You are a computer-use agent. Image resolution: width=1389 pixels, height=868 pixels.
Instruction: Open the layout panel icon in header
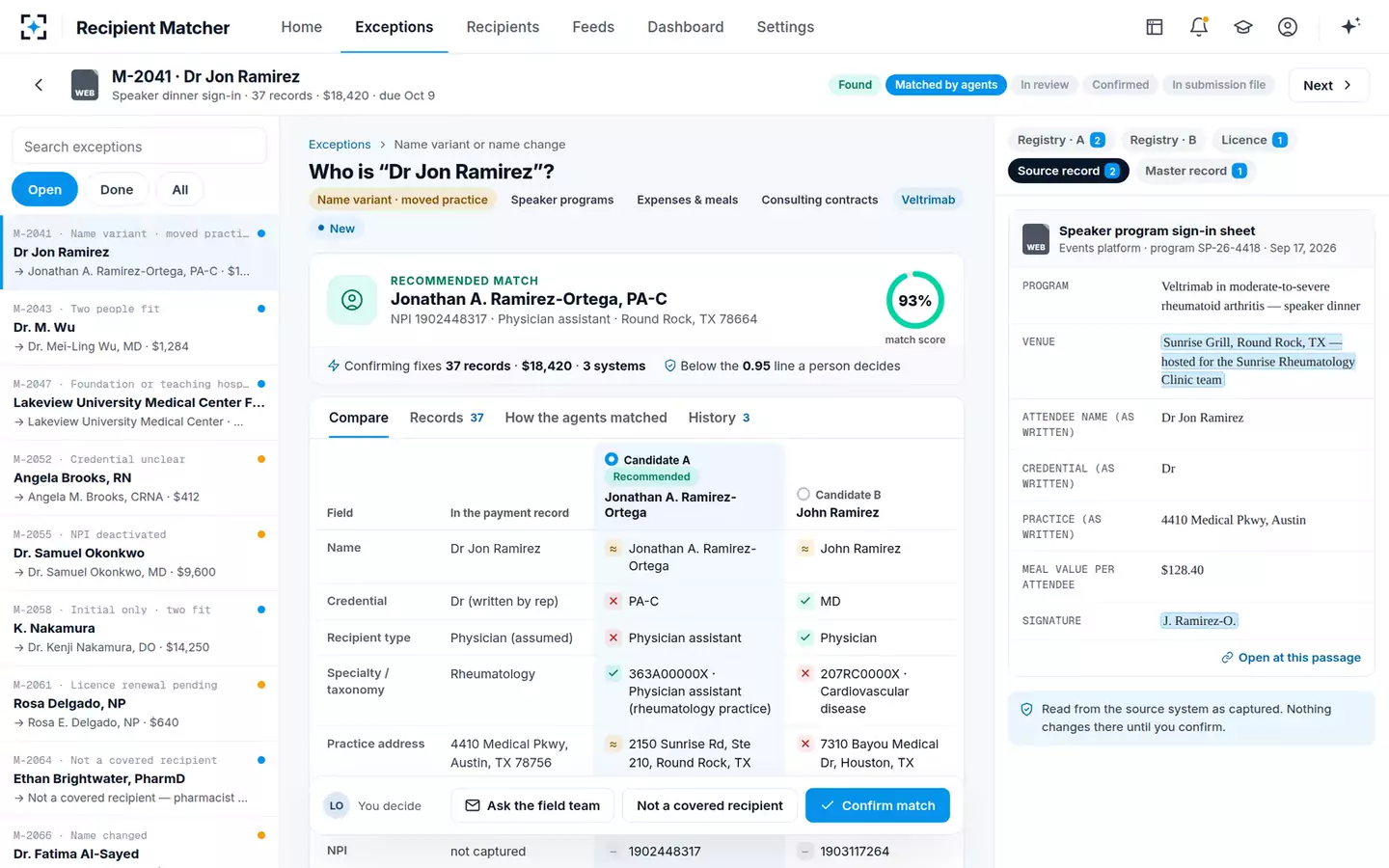(1155, 27)
